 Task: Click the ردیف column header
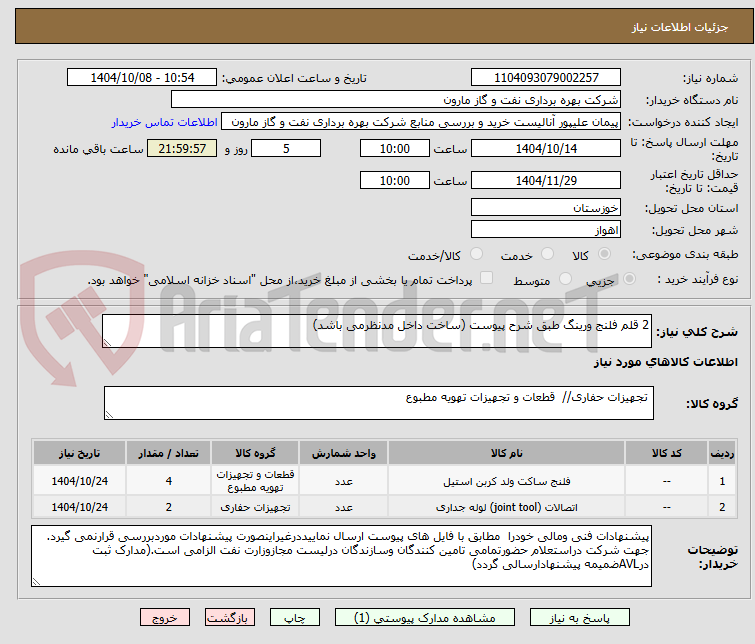(x=722, y=453)
